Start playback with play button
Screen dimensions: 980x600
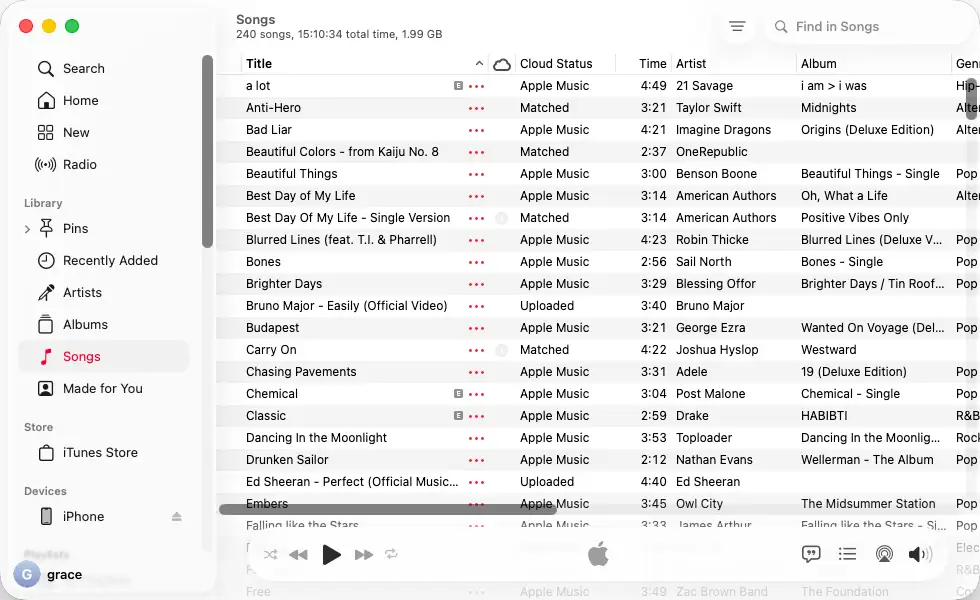coord(331,554)
